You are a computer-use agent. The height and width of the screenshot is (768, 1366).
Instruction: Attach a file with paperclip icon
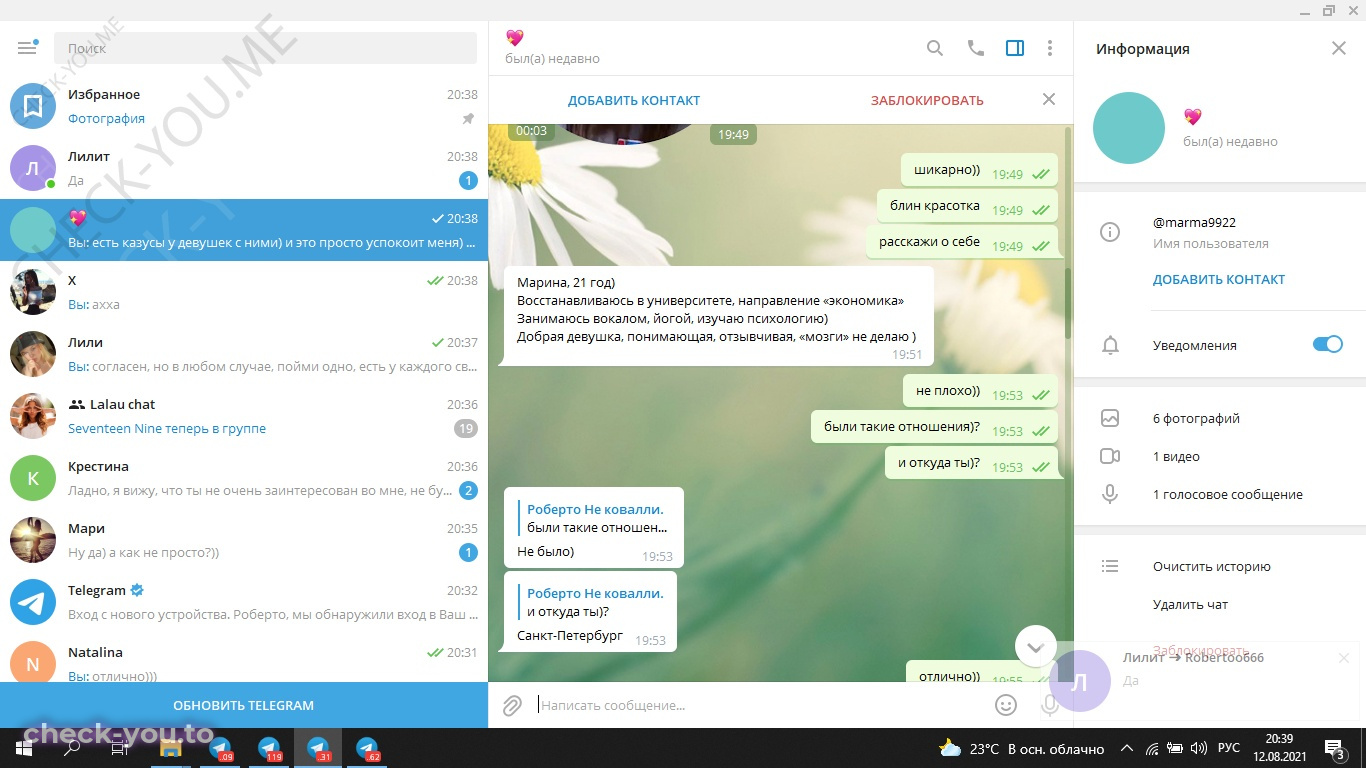point(512,705)
